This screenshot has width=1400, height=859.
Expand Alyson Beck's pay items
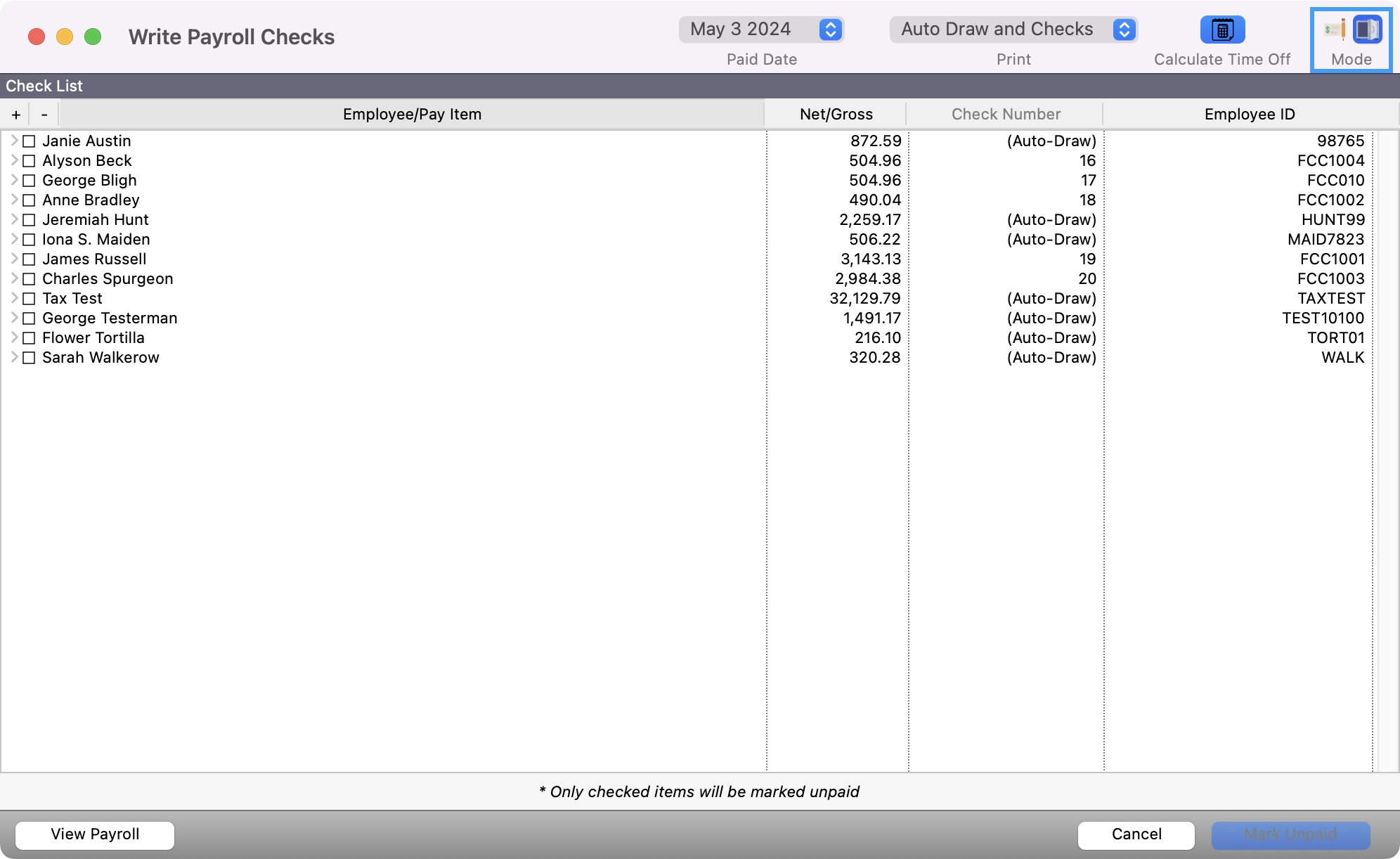14,160
